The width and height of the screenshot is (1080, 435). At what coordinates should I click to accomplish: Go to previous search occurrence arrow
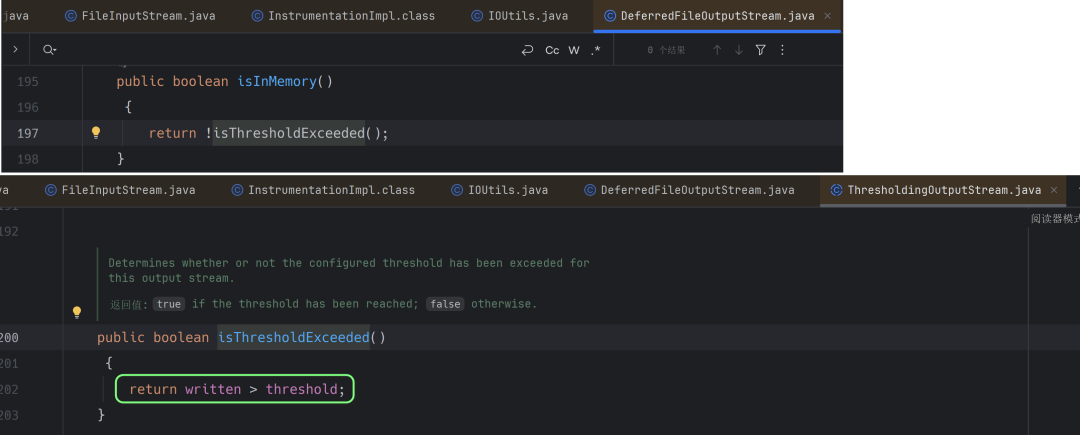tap(717, 50)
